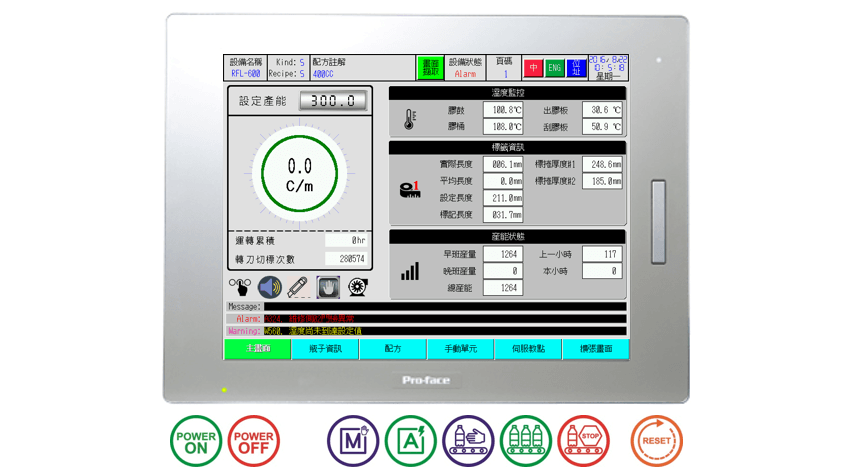
Task: Tap the 設定長度 211.0mm field
Action: [x=503, y=198]
